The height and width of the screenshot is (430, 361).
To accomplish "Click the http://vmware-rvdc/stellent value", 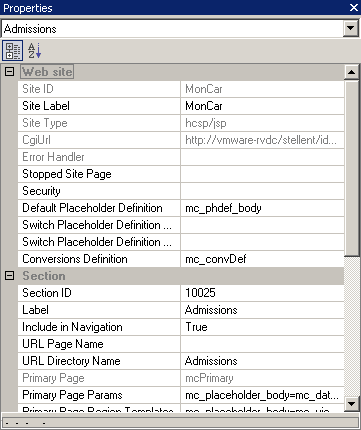I will pos(261,140).
